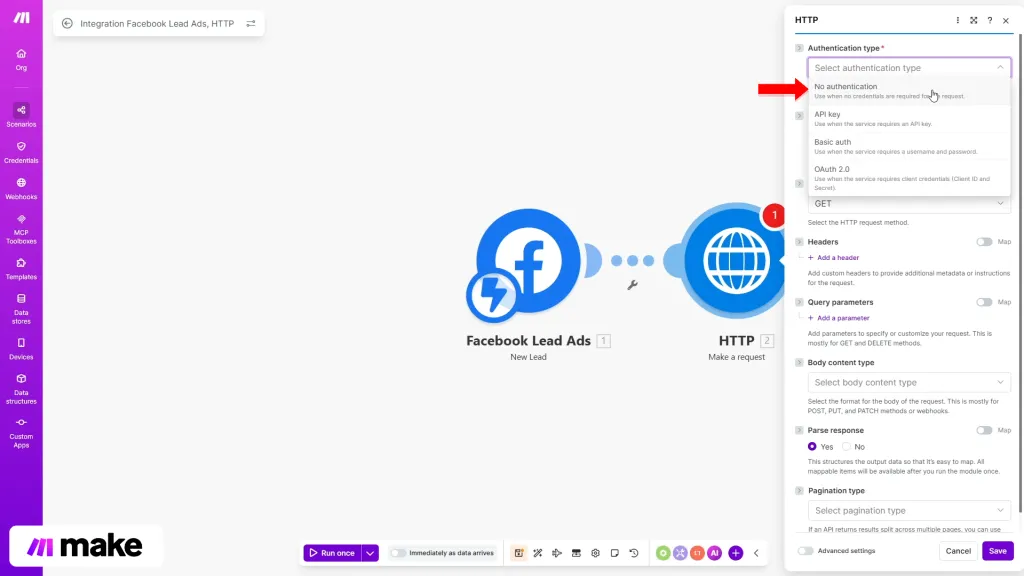Select the Facebook Lead Ads module
This screenshot has width=1024, height=576.
(x=528, y=260)
